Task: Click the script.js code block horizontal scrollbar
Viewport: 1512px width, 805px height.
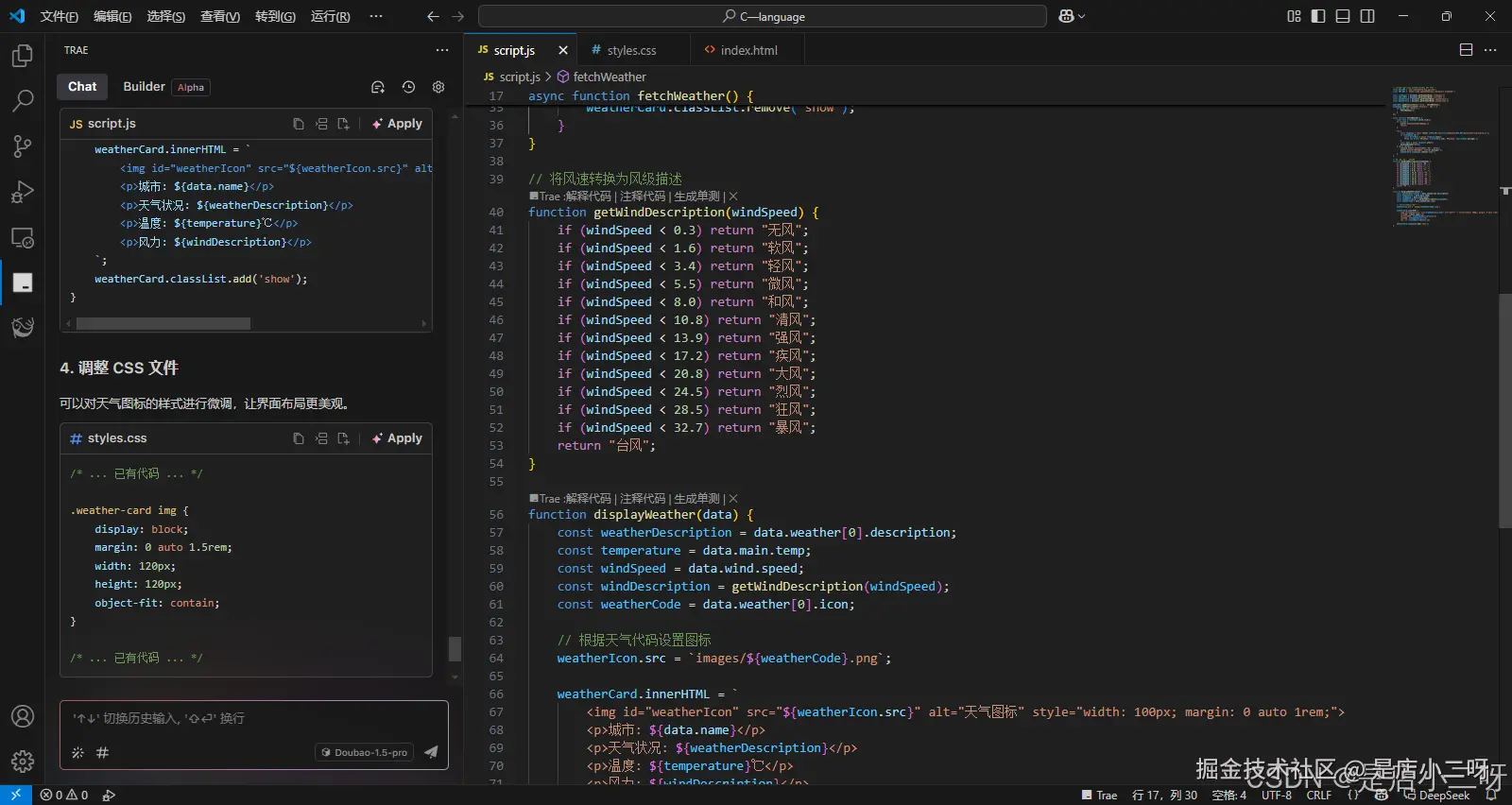Action: (163, 323)
